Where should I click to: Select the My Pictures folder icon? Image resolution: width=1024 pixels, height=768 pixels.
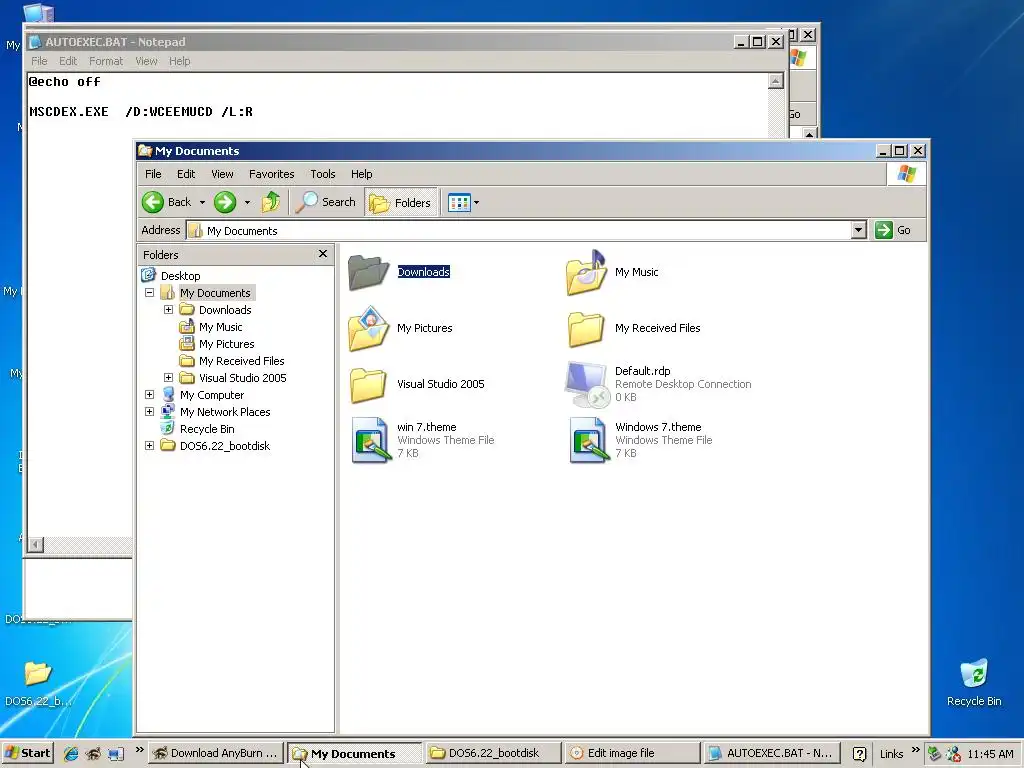tap(368, 328)
